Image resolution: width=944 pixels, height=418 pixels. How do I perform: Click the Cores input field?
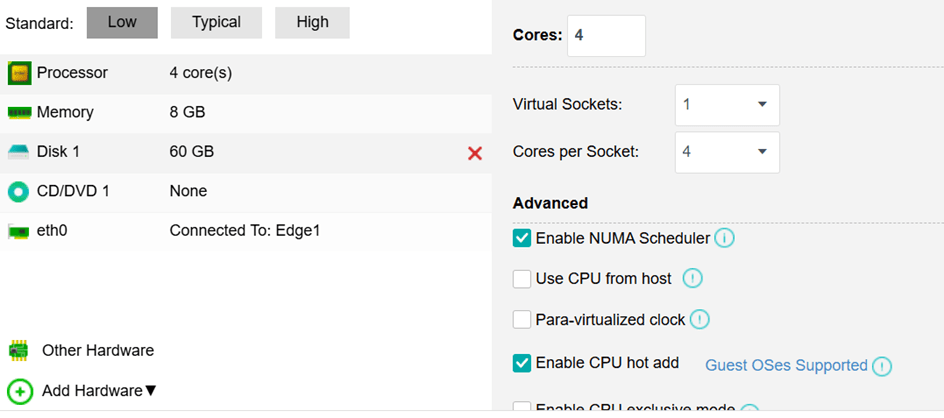click(606, 36)
